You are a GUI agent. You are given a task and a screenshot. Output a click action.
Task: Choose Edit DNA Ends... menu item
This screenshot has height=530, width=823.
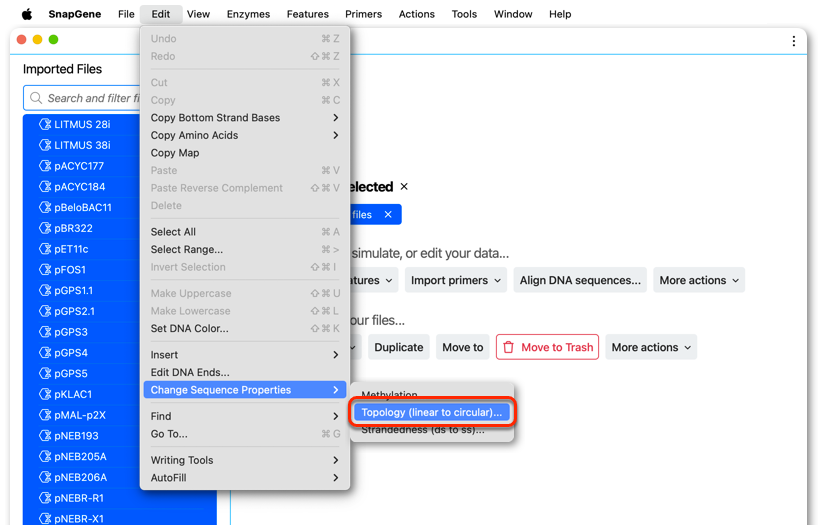245,372
